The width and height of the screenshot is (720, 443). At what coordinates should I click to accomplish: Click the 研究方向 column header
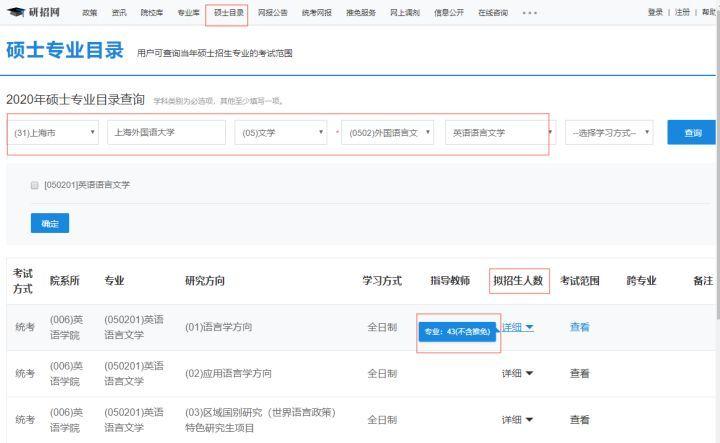point(205,280)
